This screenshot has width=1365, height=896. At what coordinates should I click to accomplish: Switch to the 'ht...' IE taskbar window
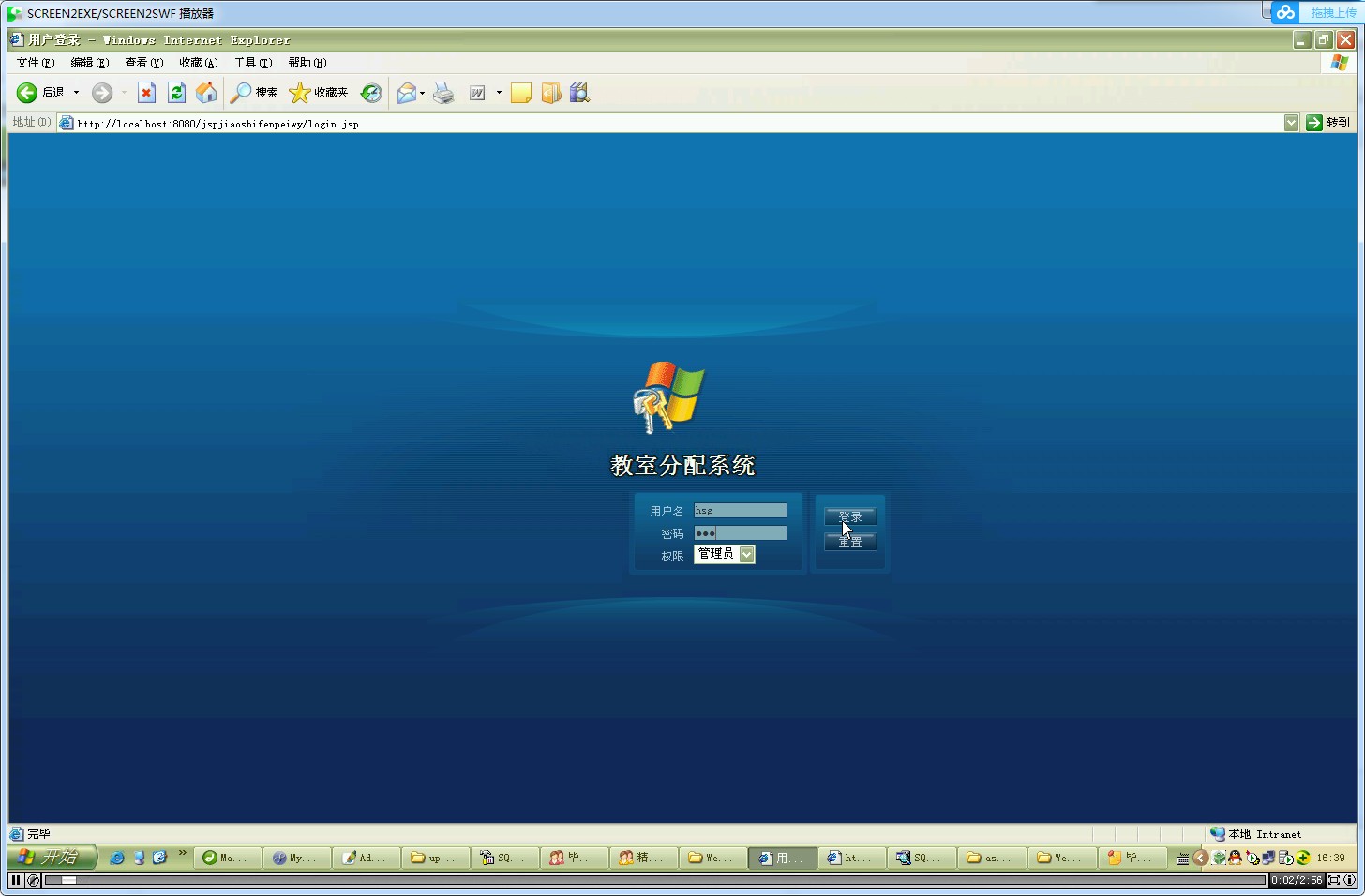[x=852, y=858]
